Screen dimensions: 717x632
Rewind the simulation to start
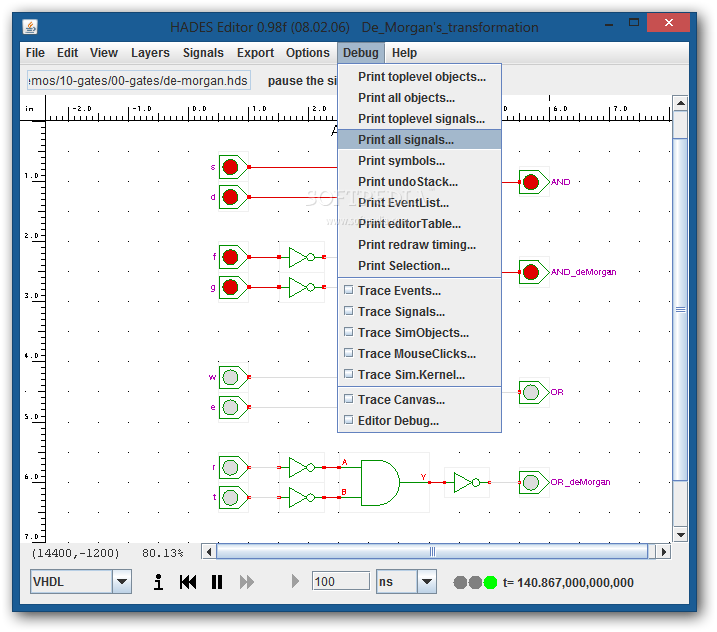[188, 582]
